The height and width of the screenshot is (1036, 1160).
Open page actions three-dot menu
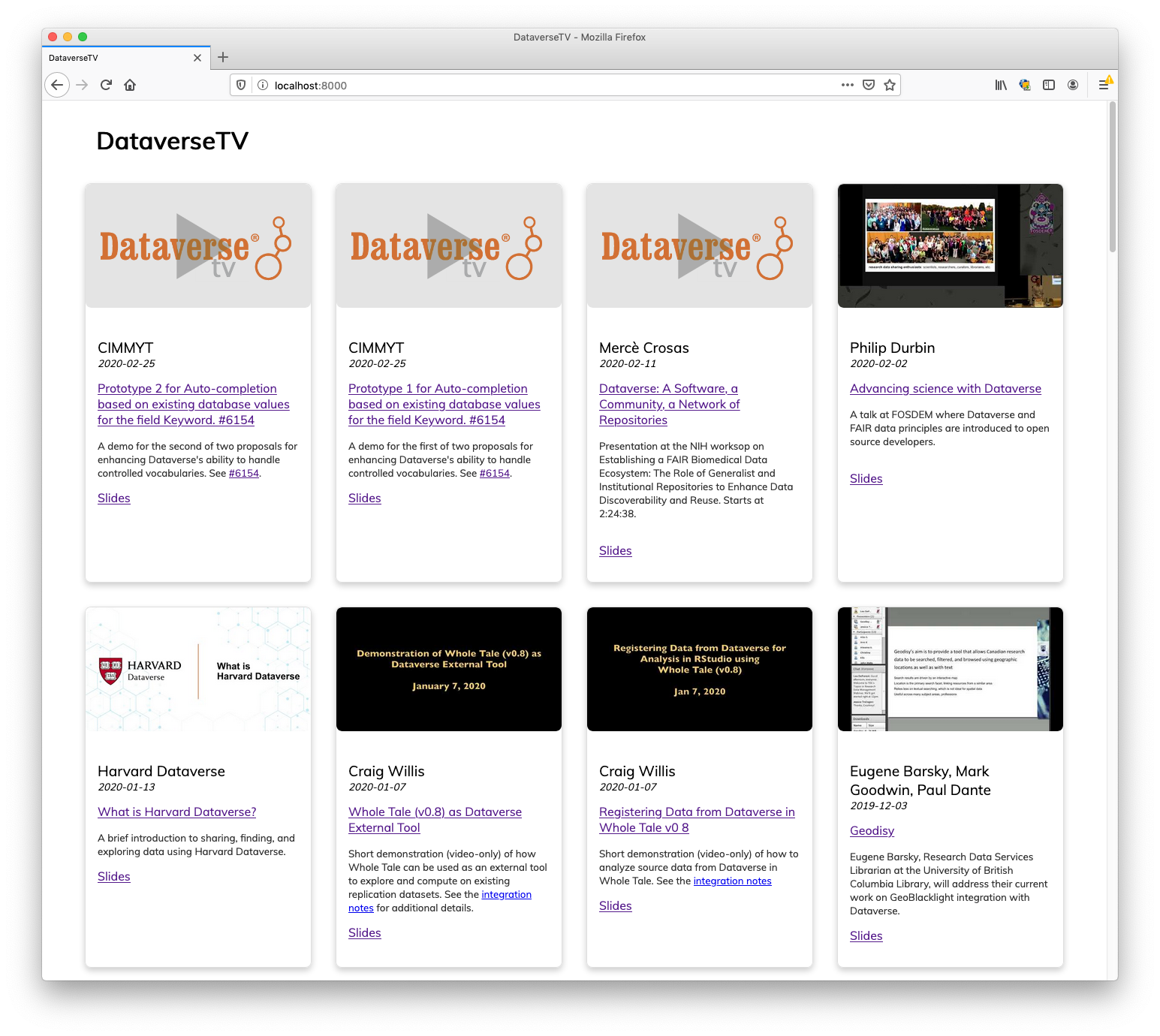848,85
